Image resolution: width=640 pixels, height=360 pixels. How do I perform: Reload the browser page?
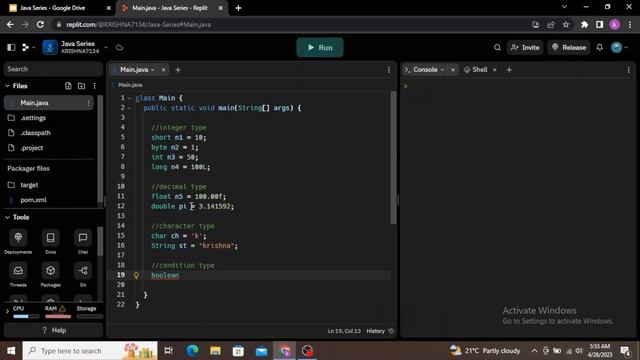pyautogui.click(x=40, y=24)
